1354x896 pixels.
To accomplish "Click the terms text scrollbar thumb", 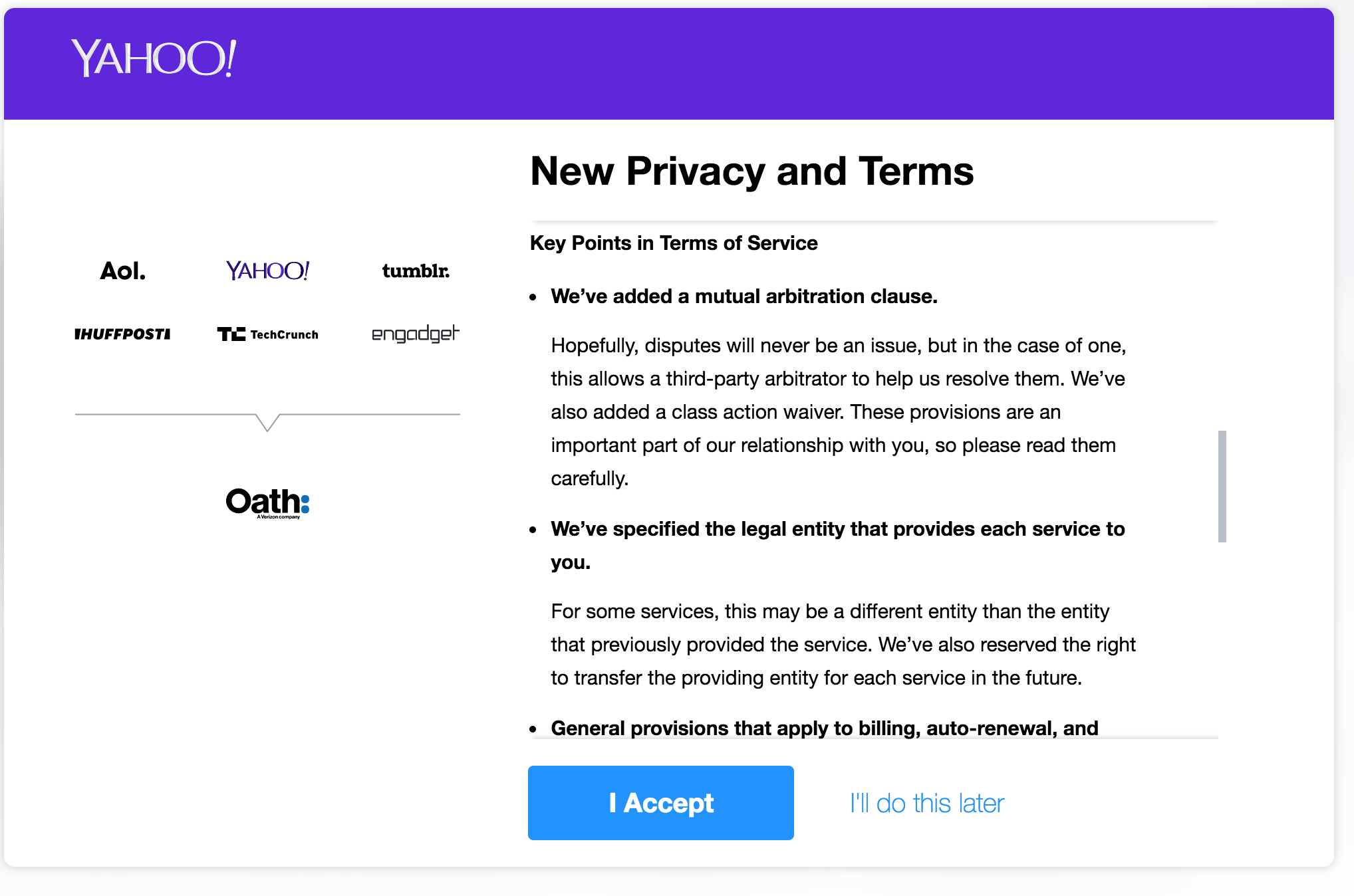I will point(1222,487).
